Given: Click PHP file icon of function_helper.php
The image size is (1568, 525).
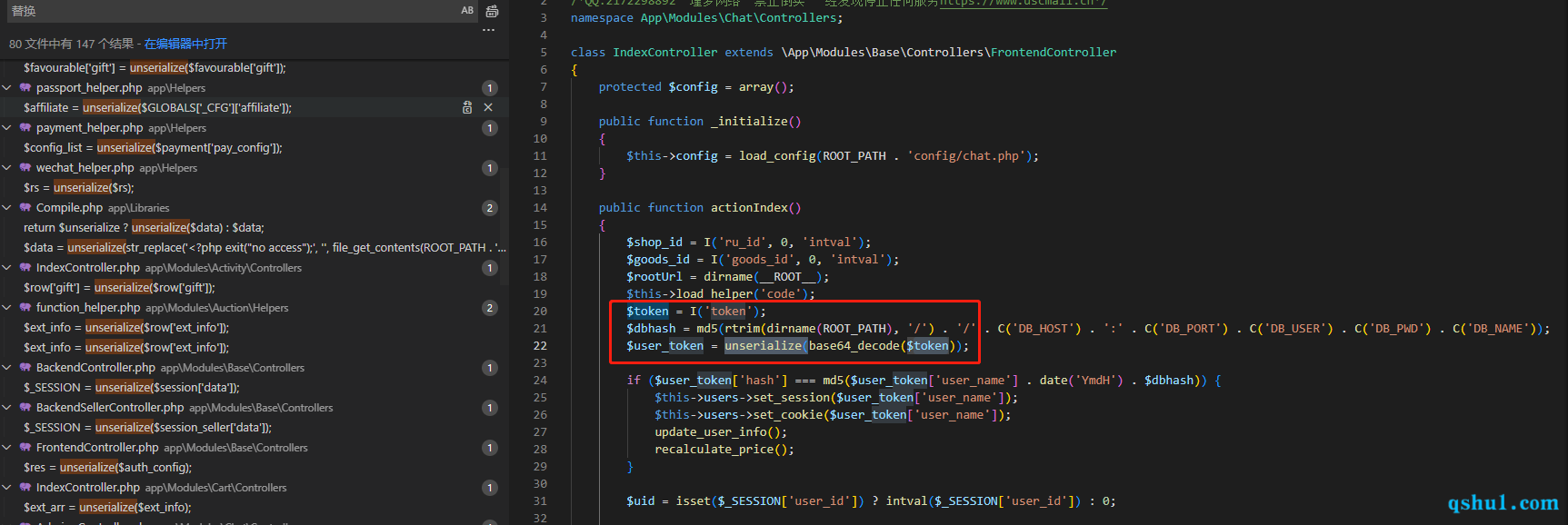Looking at the screenshot, I should 25,307.
